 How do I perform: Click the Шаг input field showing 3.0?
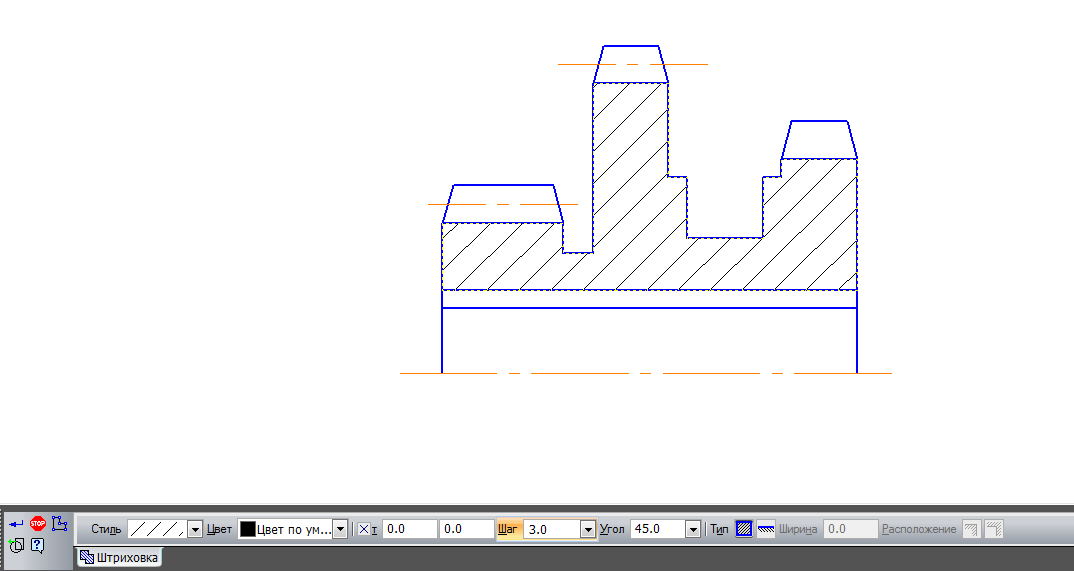(x=552, y=529)
